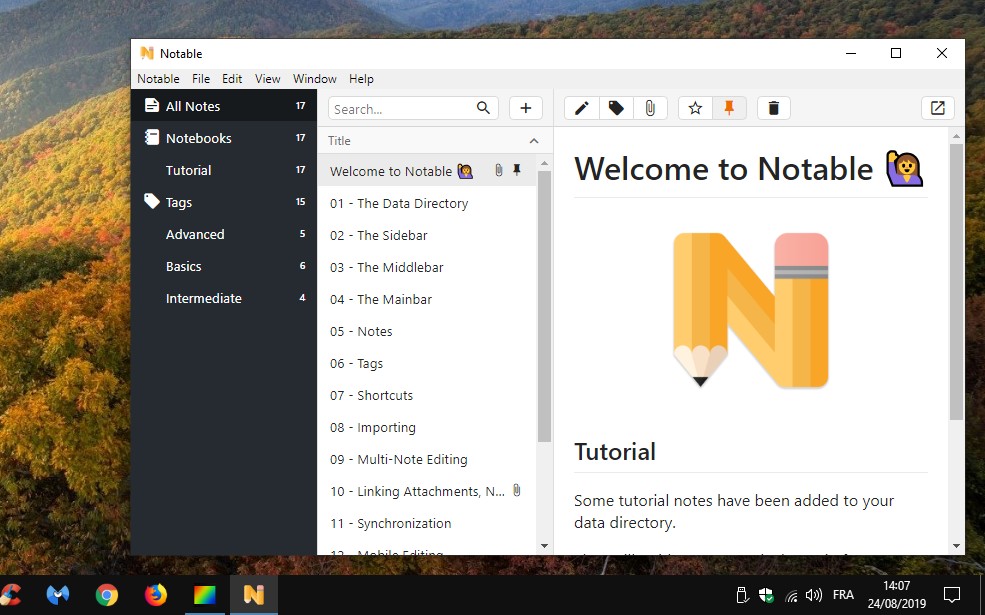
Task: Filter by the Basics tag
Action: pos(224,266)
